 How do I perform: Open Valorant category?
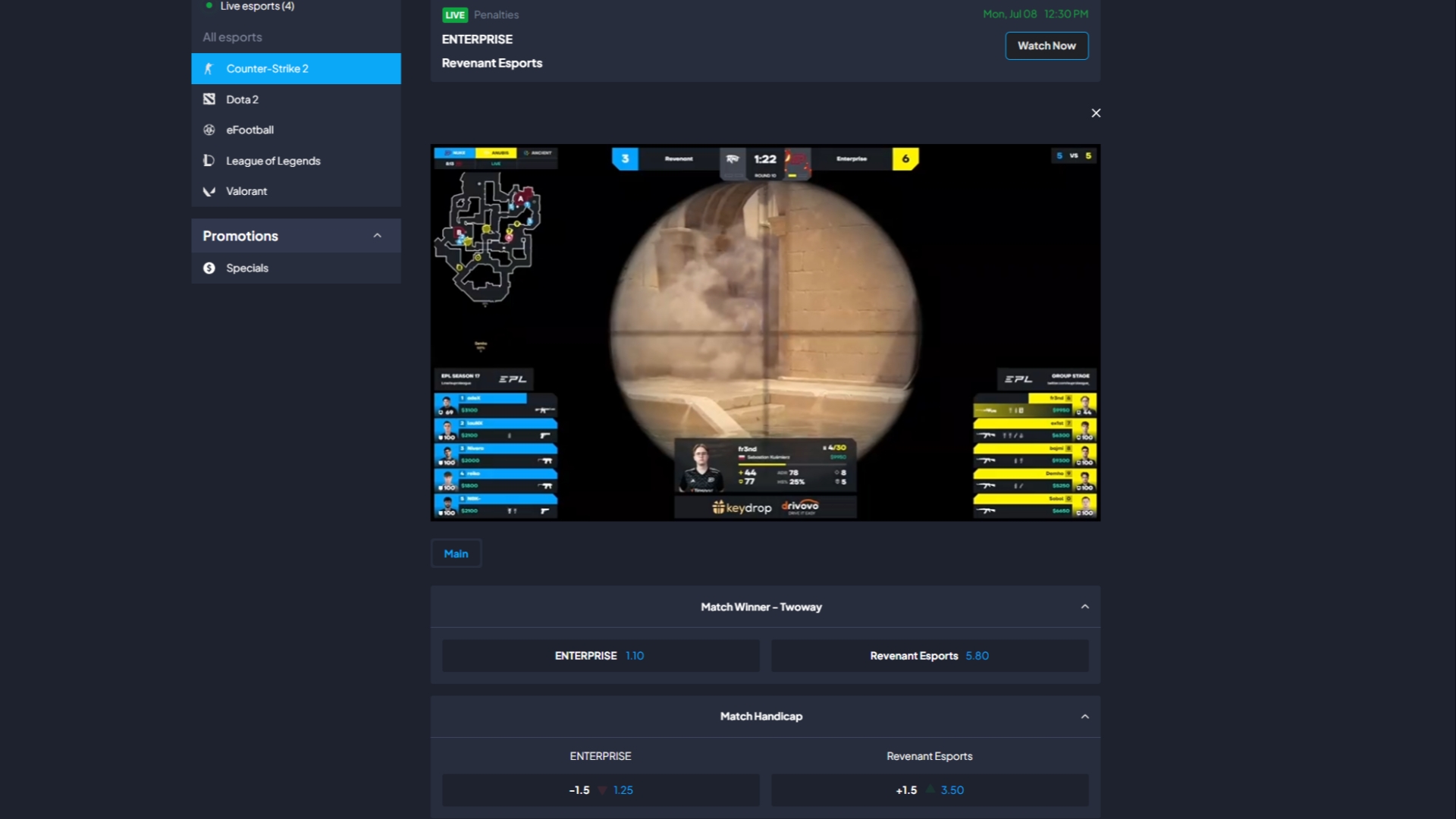(296, 191)
